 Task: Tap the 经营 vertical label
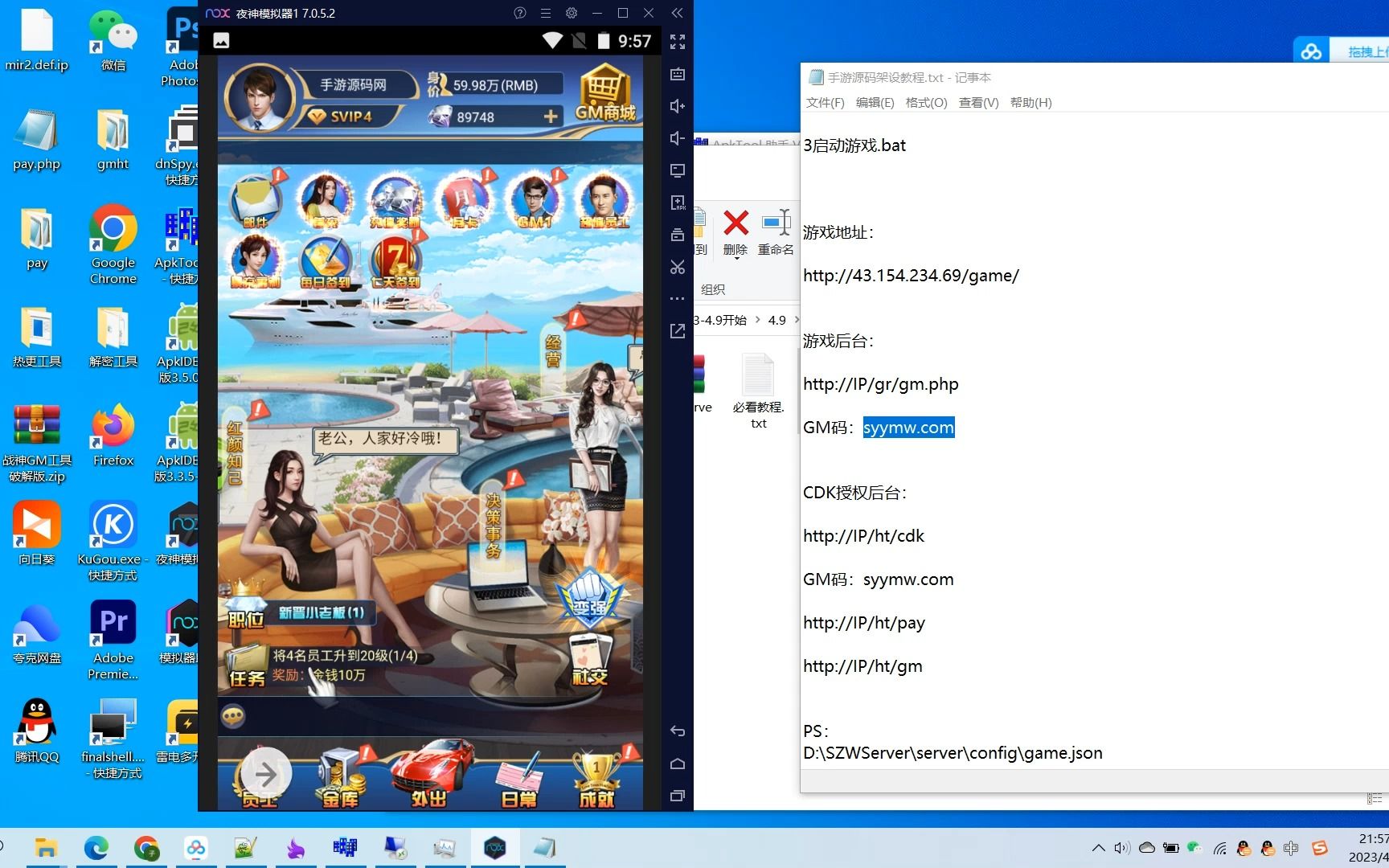click(x=553, y=351)
